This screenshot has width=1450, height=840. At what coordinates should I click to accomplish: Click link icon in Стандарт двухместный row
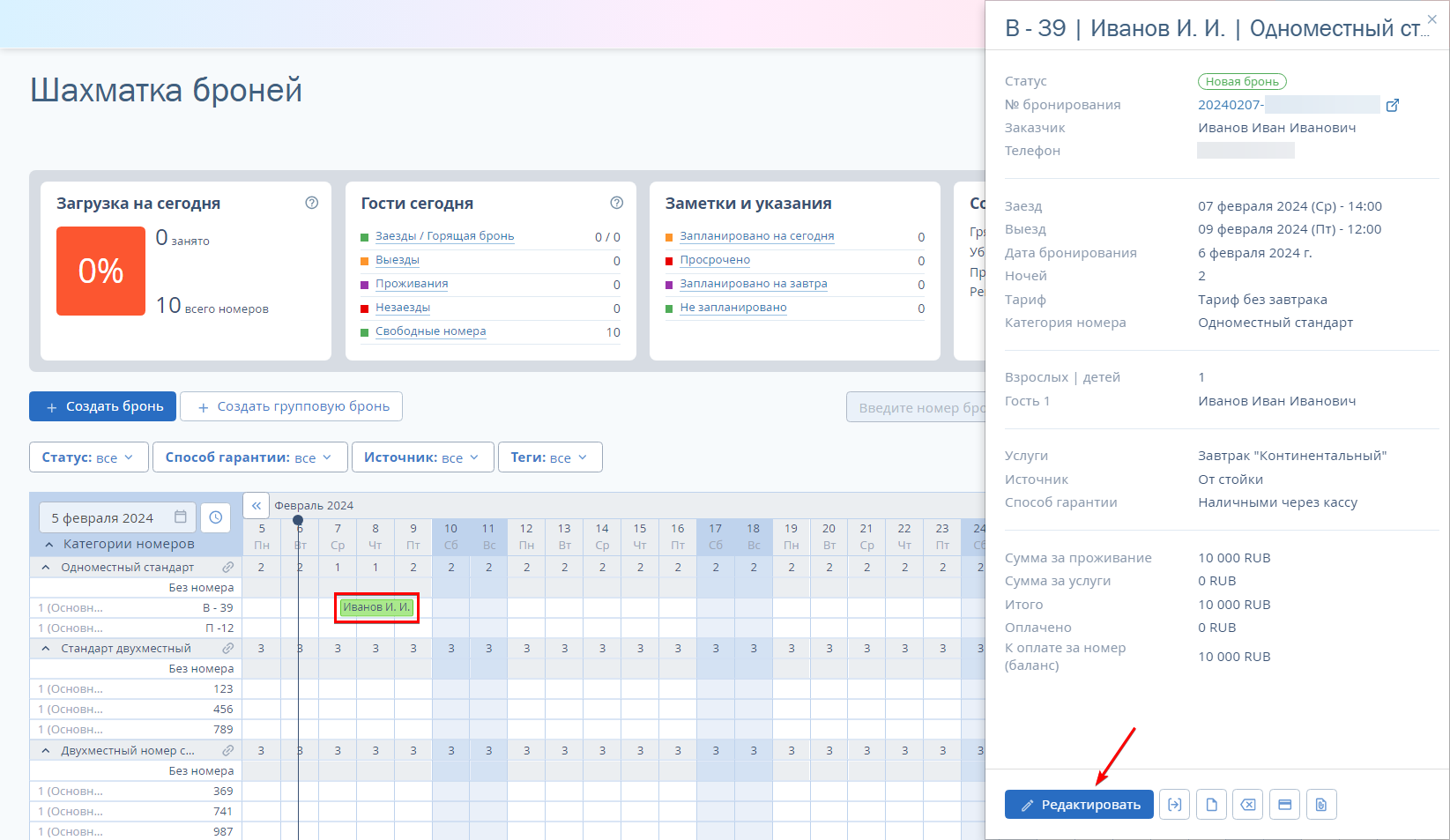click(228, 649)
